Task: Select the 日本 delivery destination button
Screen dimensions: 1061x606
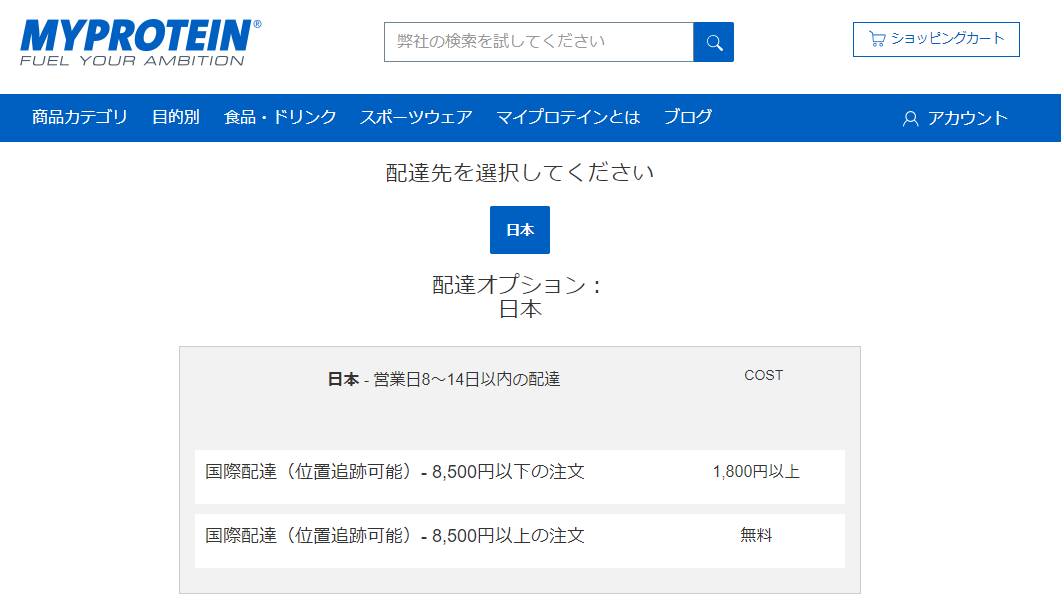Action: (x=520, y=230)
